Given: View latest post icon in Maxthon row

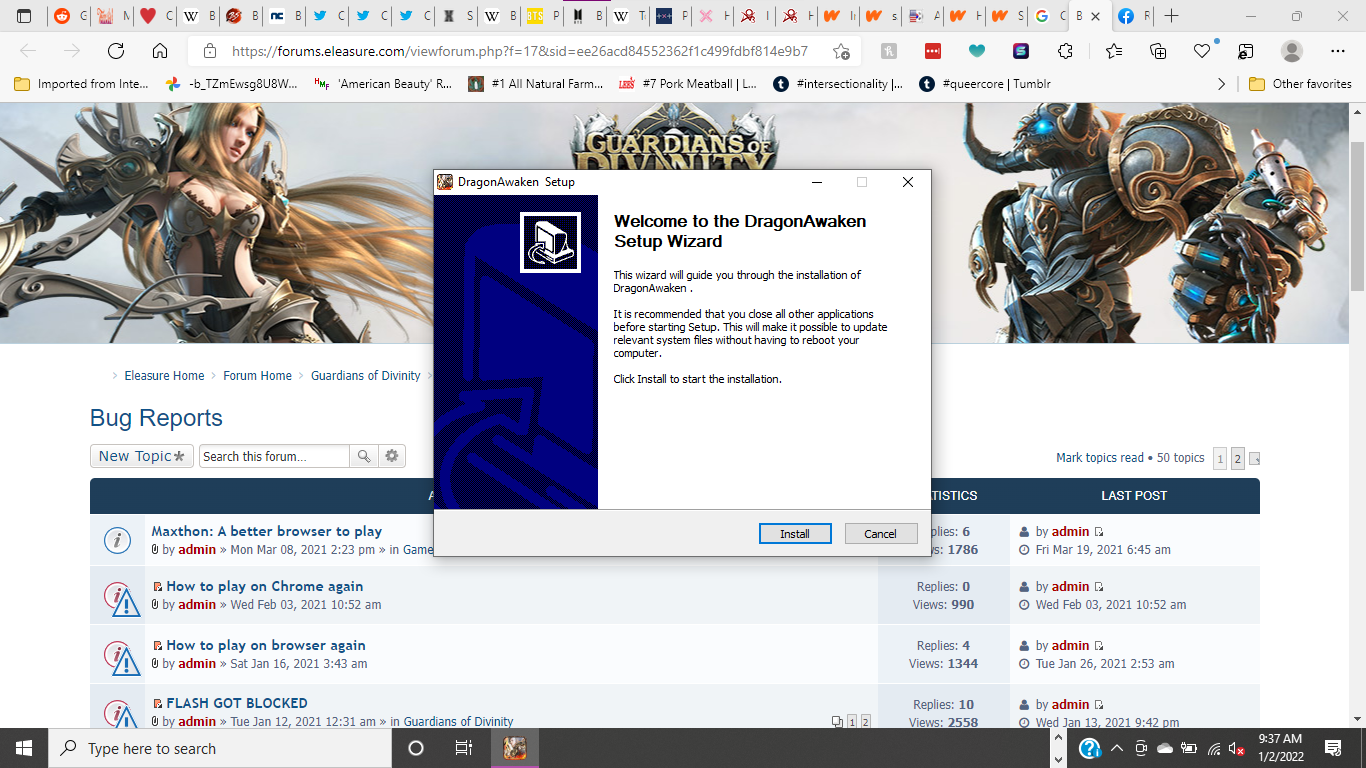Looking at the screenshot, I should click(x=1099, y=532).
